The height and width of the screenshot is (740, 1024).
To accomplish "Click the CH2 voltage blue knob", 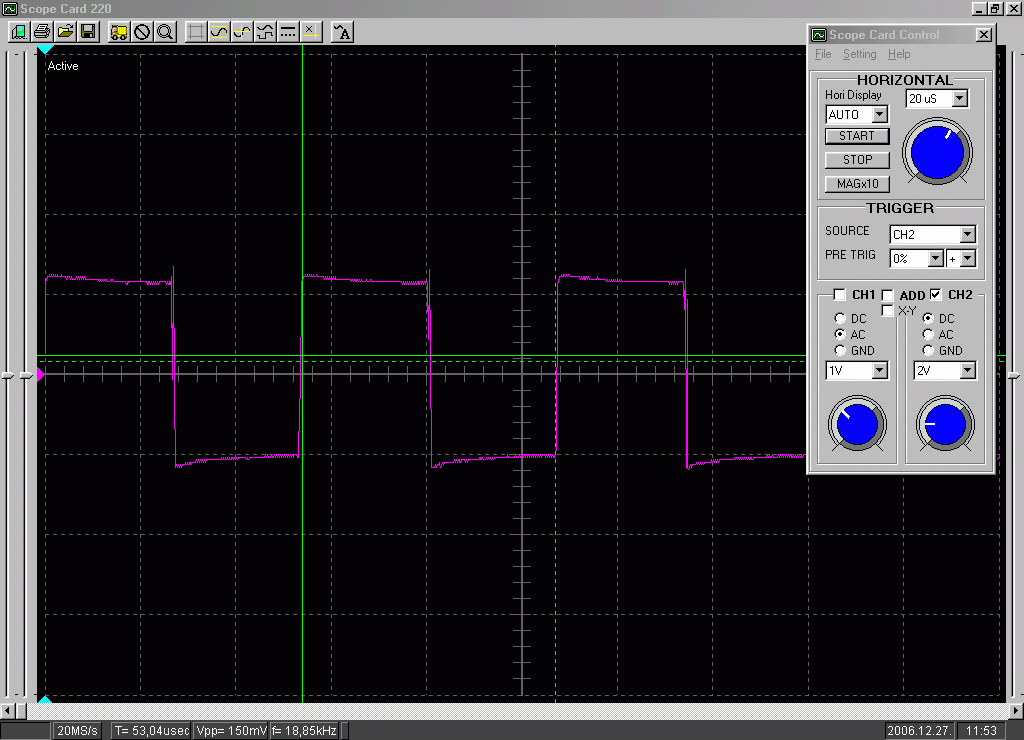I will coord(945,424).
